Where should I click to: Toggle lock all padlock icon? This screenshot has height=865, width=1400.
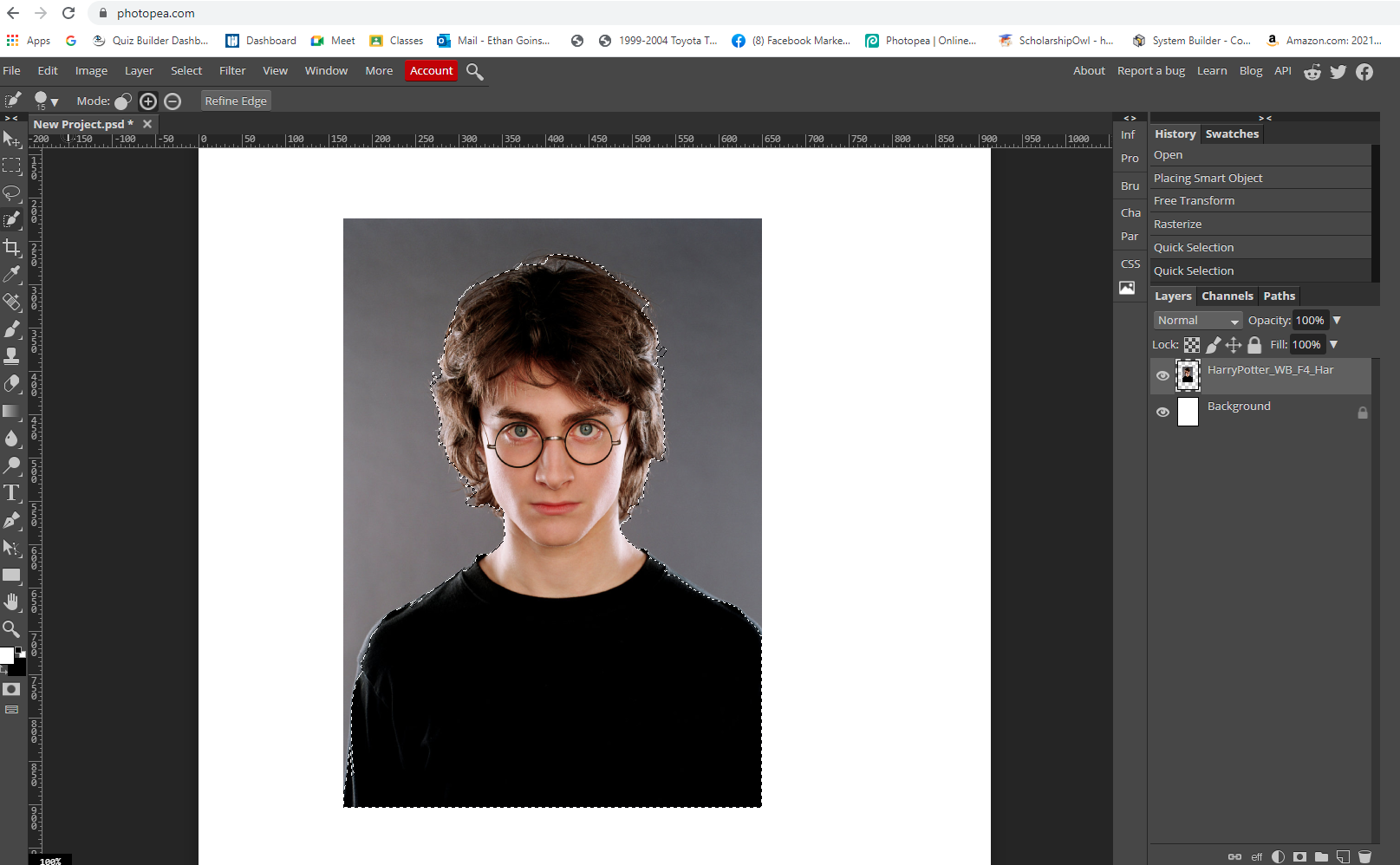(1254, 345)
